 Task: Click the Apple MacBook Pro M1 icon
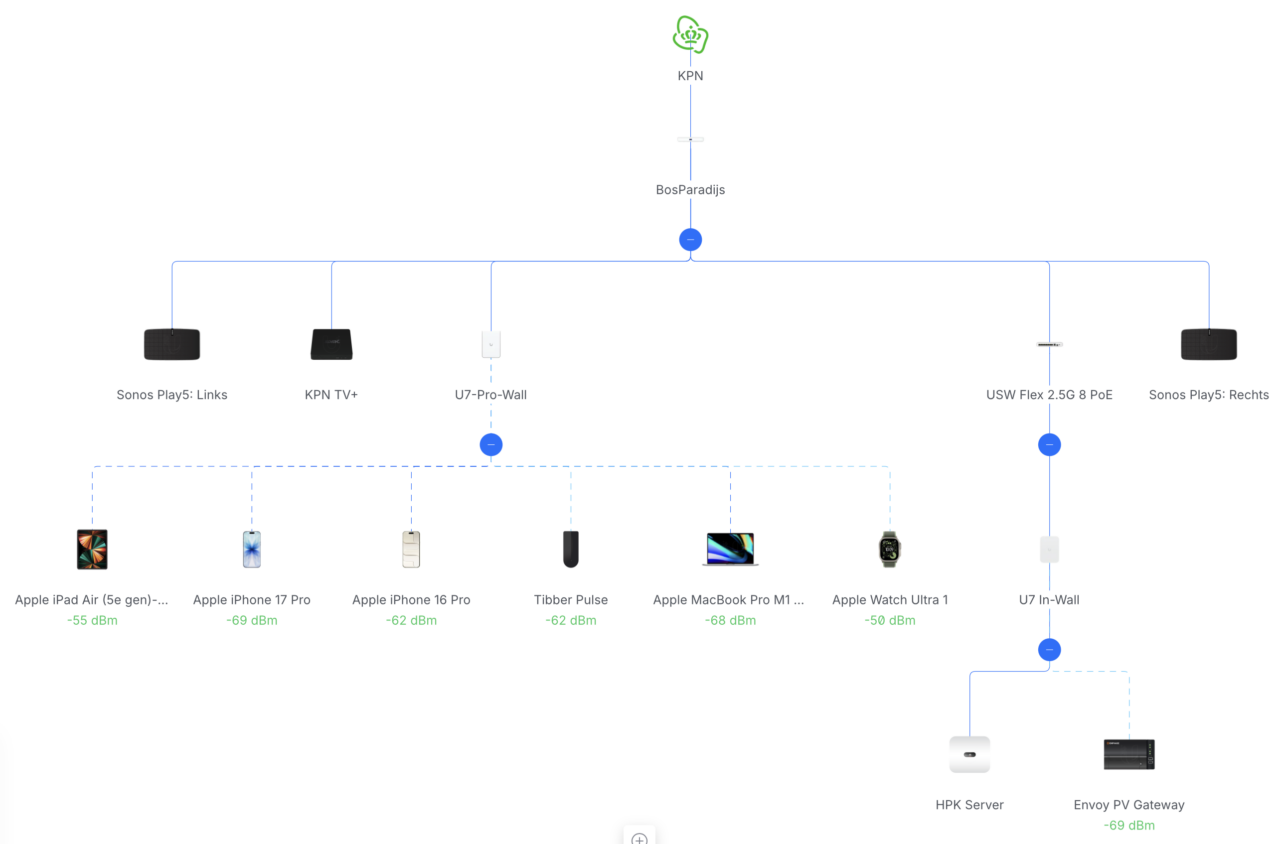[x=730, y=549]
